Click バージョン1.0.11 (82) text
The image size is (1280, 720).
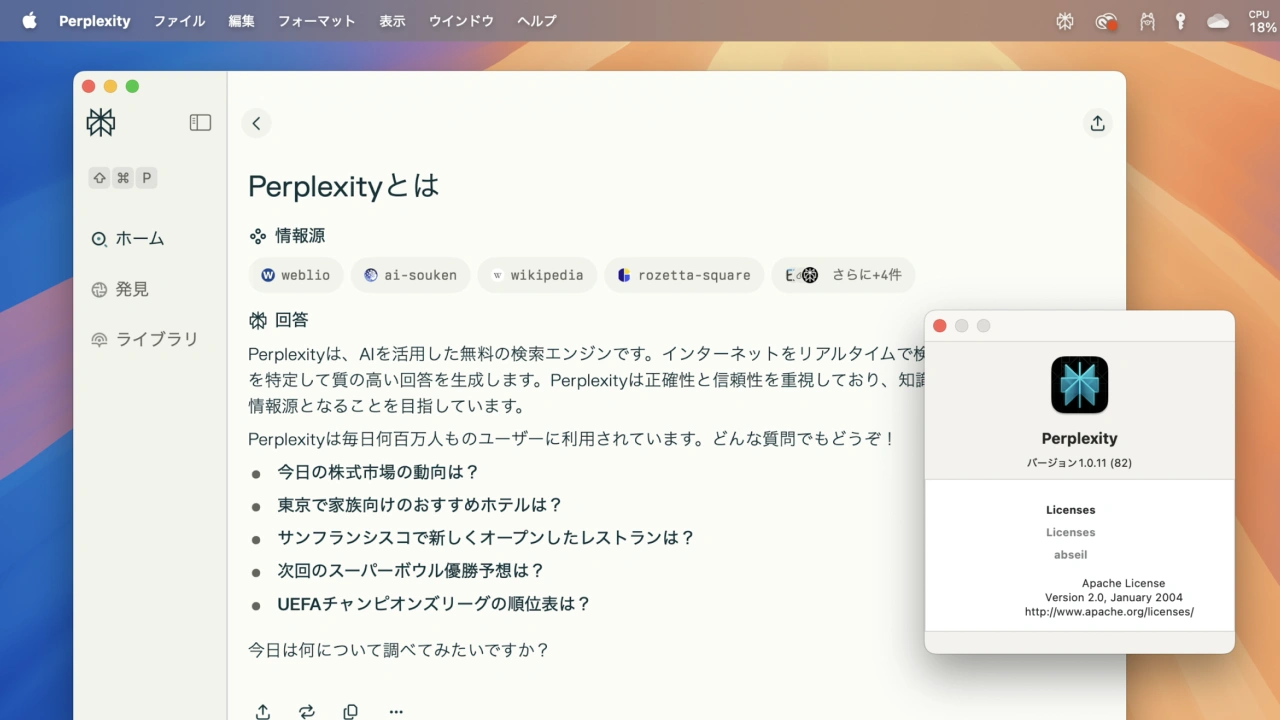(1079, 463)
